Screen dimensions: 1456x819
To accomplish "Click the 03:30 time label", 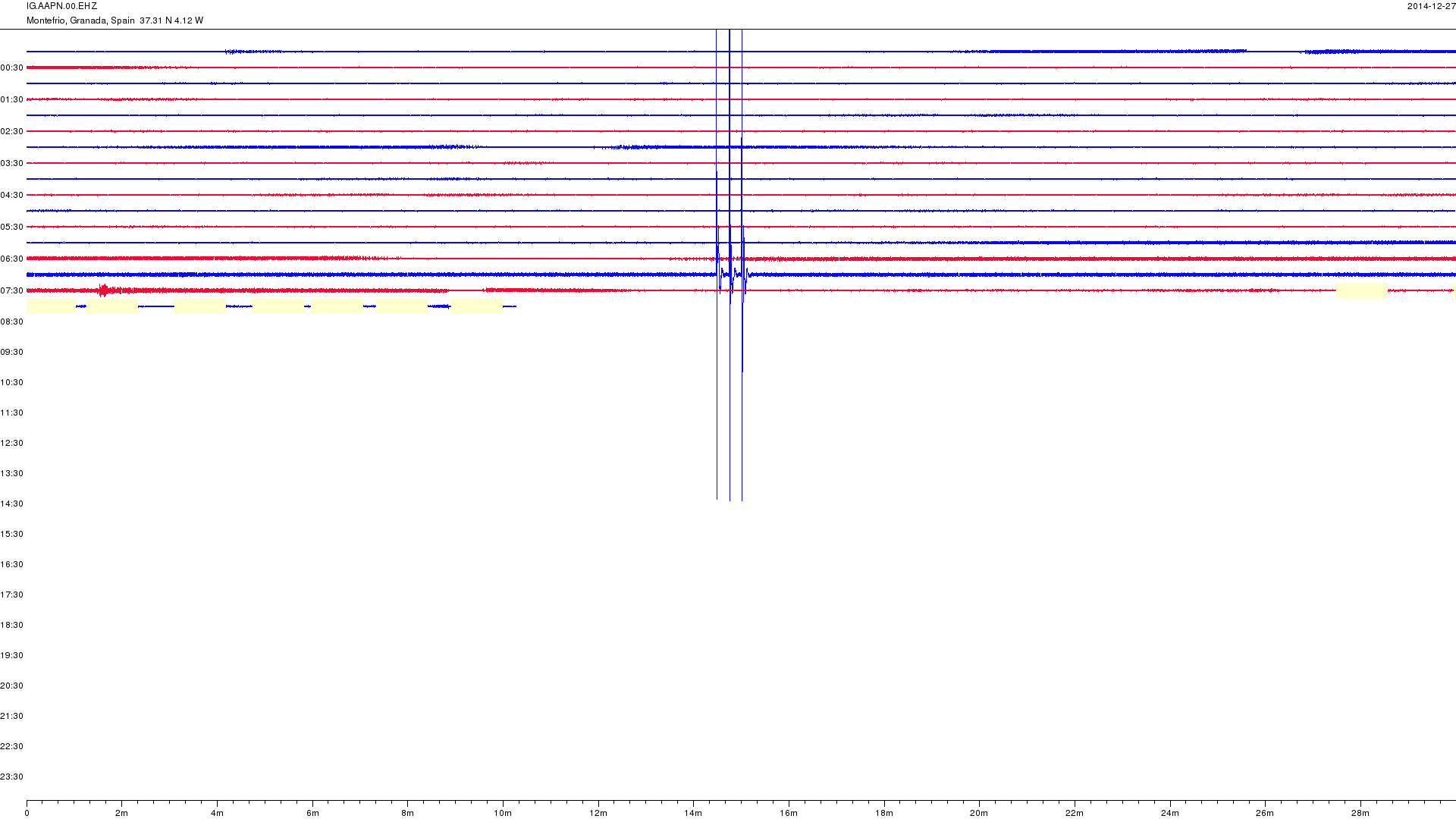I will 11,163.
